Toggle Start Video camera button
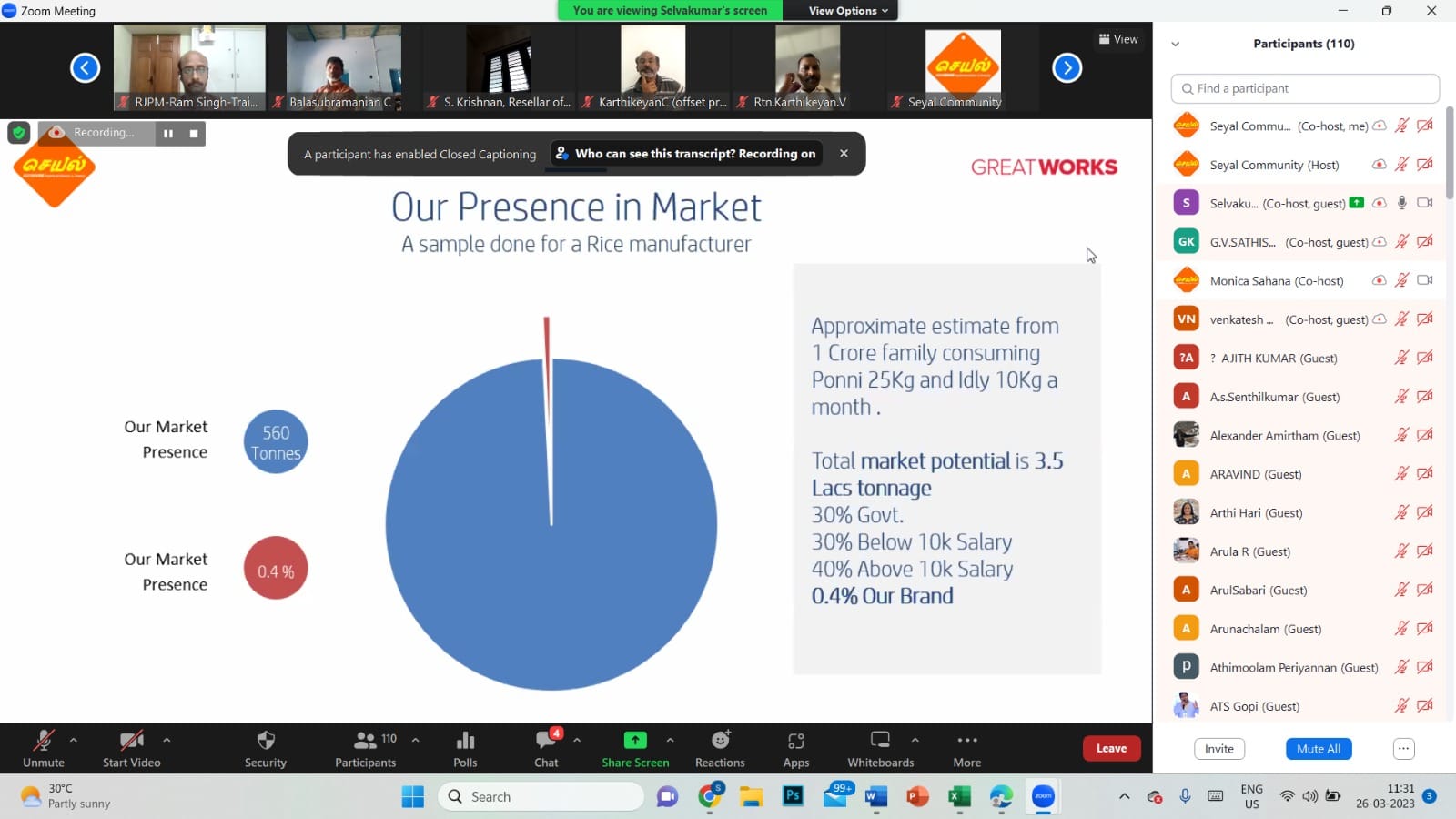The height and width of the screenshot is (819, 1456). [131, 741]
